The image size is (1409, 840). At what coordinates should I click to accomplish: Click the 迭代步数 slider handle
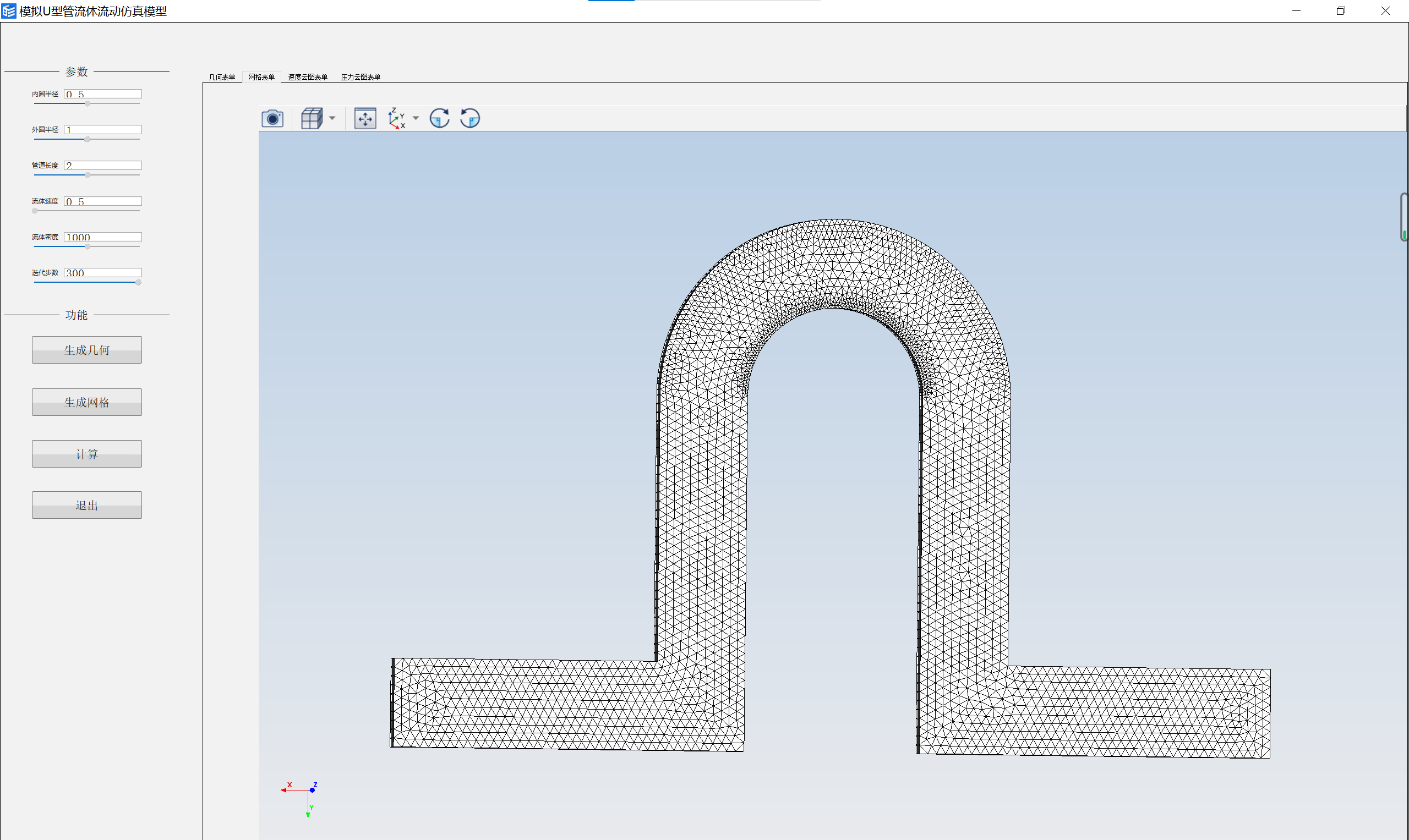[138, 282]
